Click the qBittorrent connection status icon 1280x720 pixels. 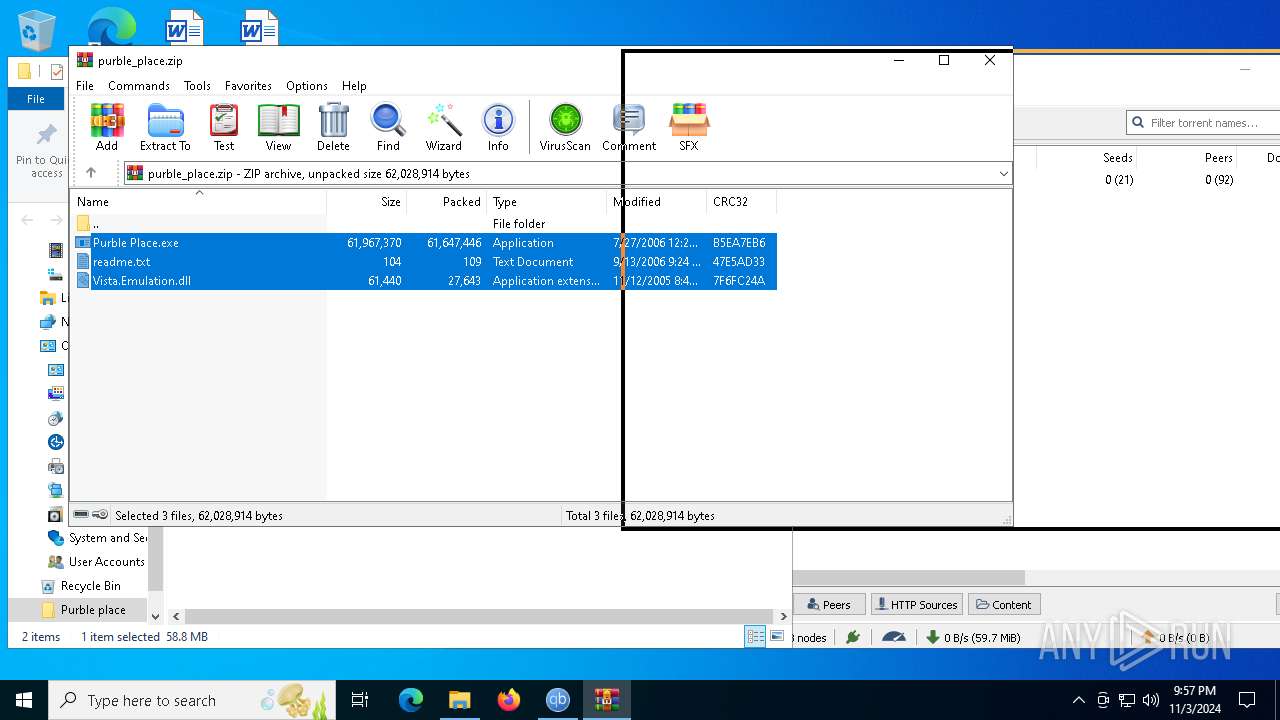(852, 637)
